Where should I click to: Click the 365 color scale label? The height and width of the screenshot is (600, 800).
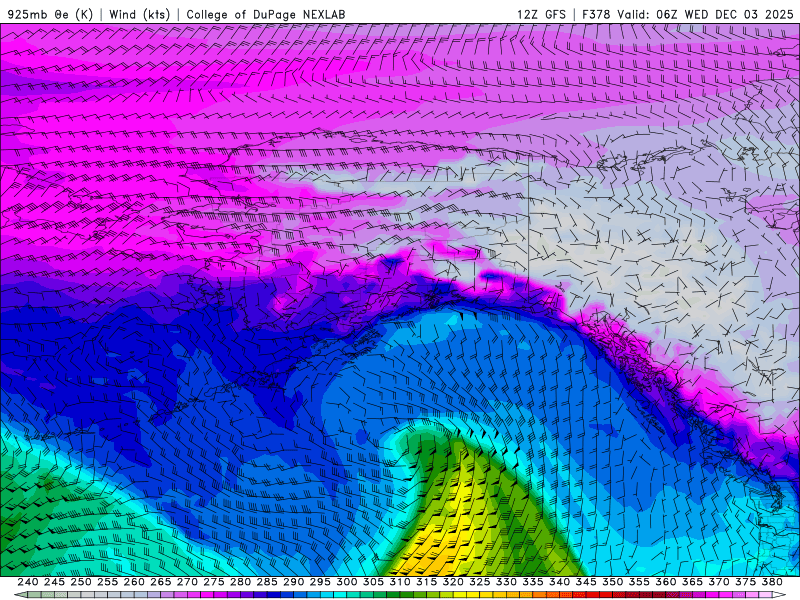coord(692,582)
